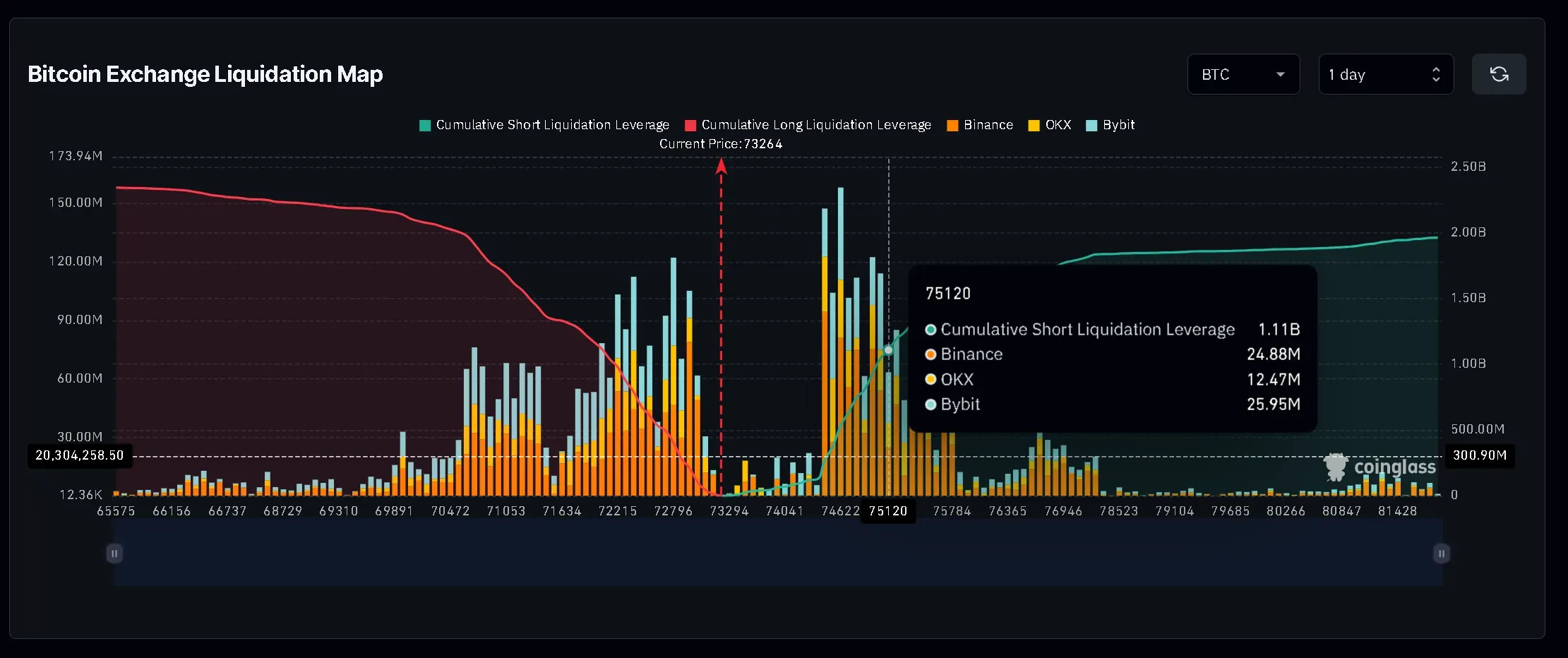The width and height of the screenshot is (1568, 658).
Task: Click the orange Binance legend color swatch
Action: pos(952,126)
